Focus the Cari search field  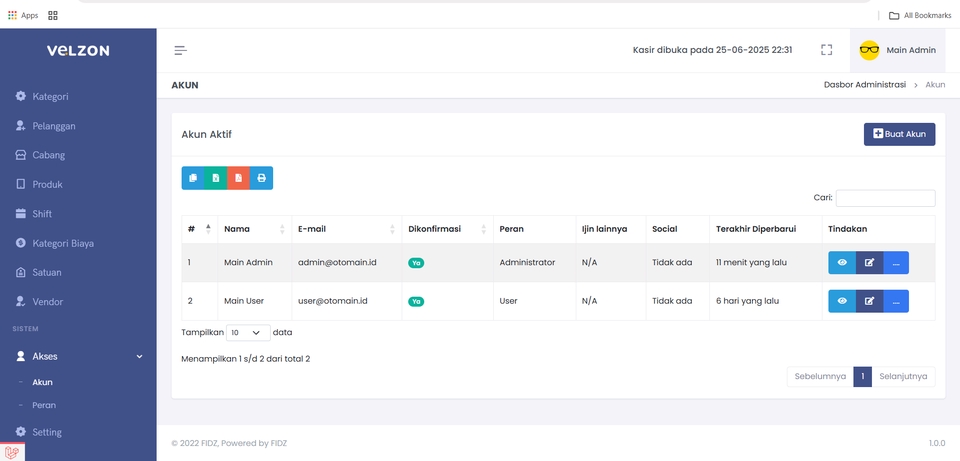tap(885, 198)
